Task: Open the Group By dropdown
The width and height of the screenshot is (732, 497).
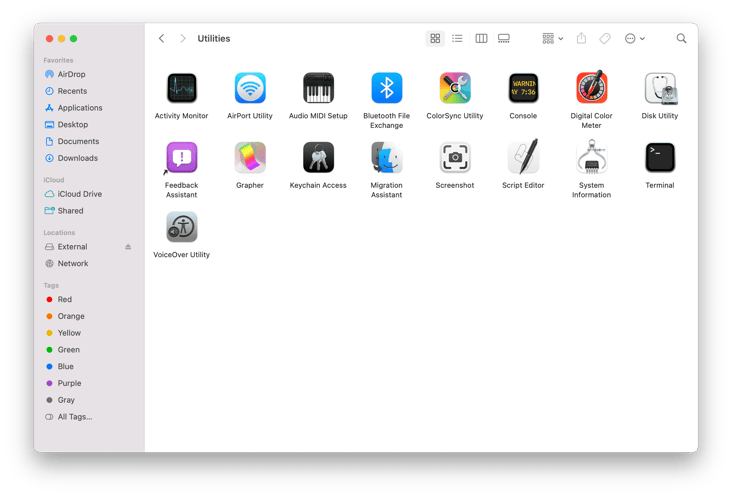Action: pyautogui.click(x=553, y=38)
